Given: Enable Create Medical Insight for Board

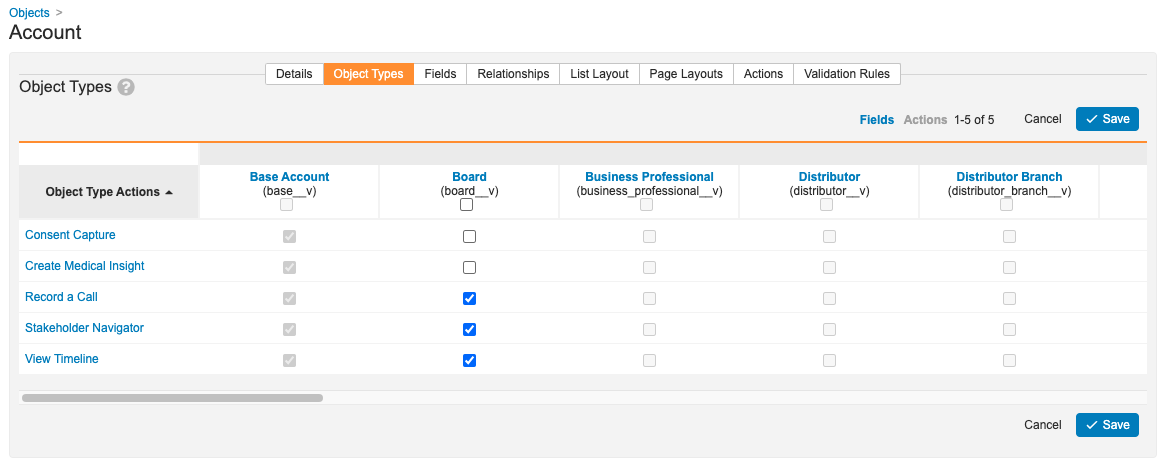Looking at the screenshot, I should (x=469, y=268).
